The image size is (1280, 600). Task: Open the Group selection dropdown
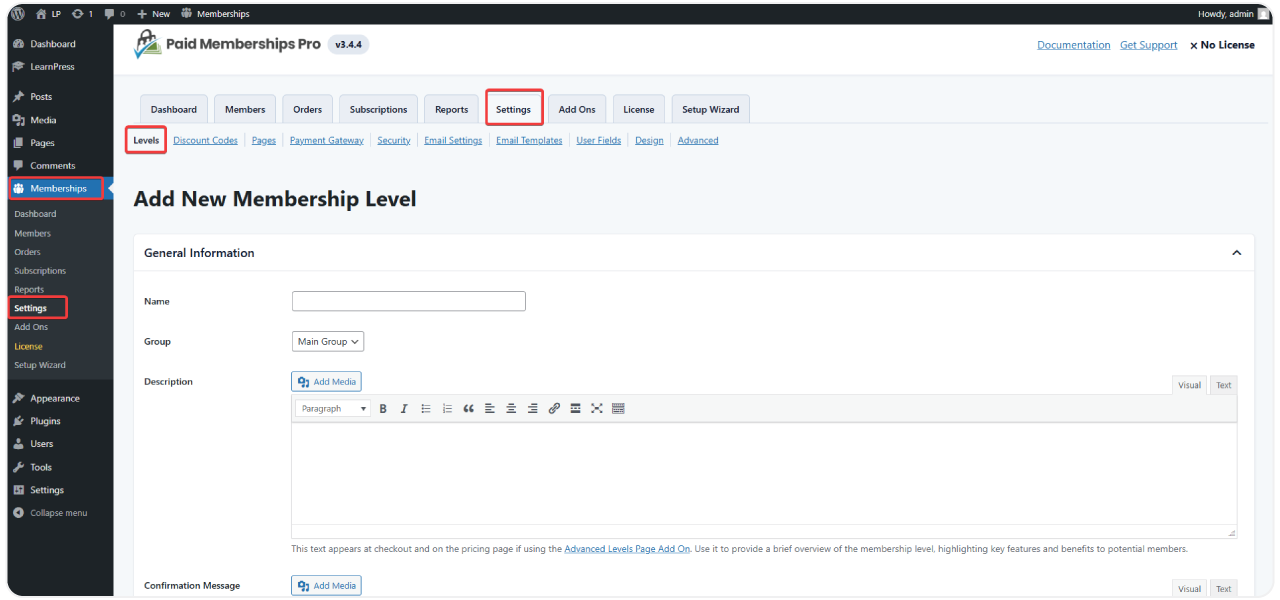[327, 341]
